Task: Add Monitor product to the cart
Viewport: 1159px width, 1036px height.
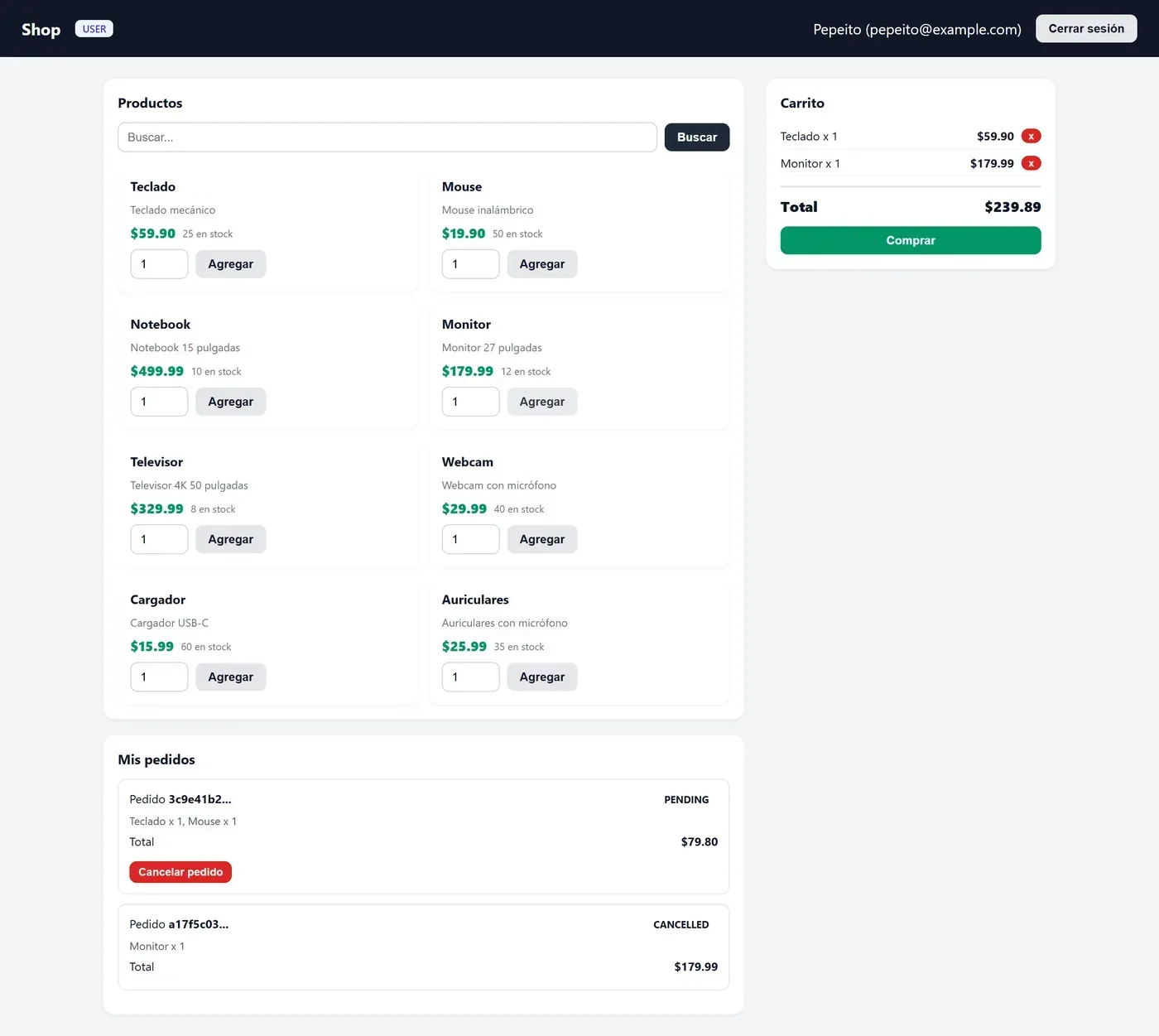Action: tap(542, 402)
